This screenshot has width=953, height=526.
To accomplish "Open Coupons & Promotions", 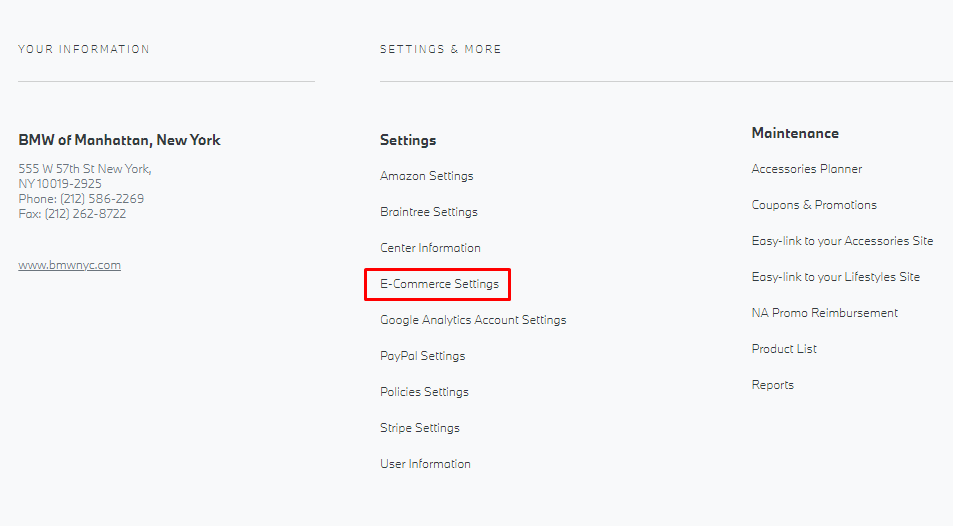I will (814, 205).
